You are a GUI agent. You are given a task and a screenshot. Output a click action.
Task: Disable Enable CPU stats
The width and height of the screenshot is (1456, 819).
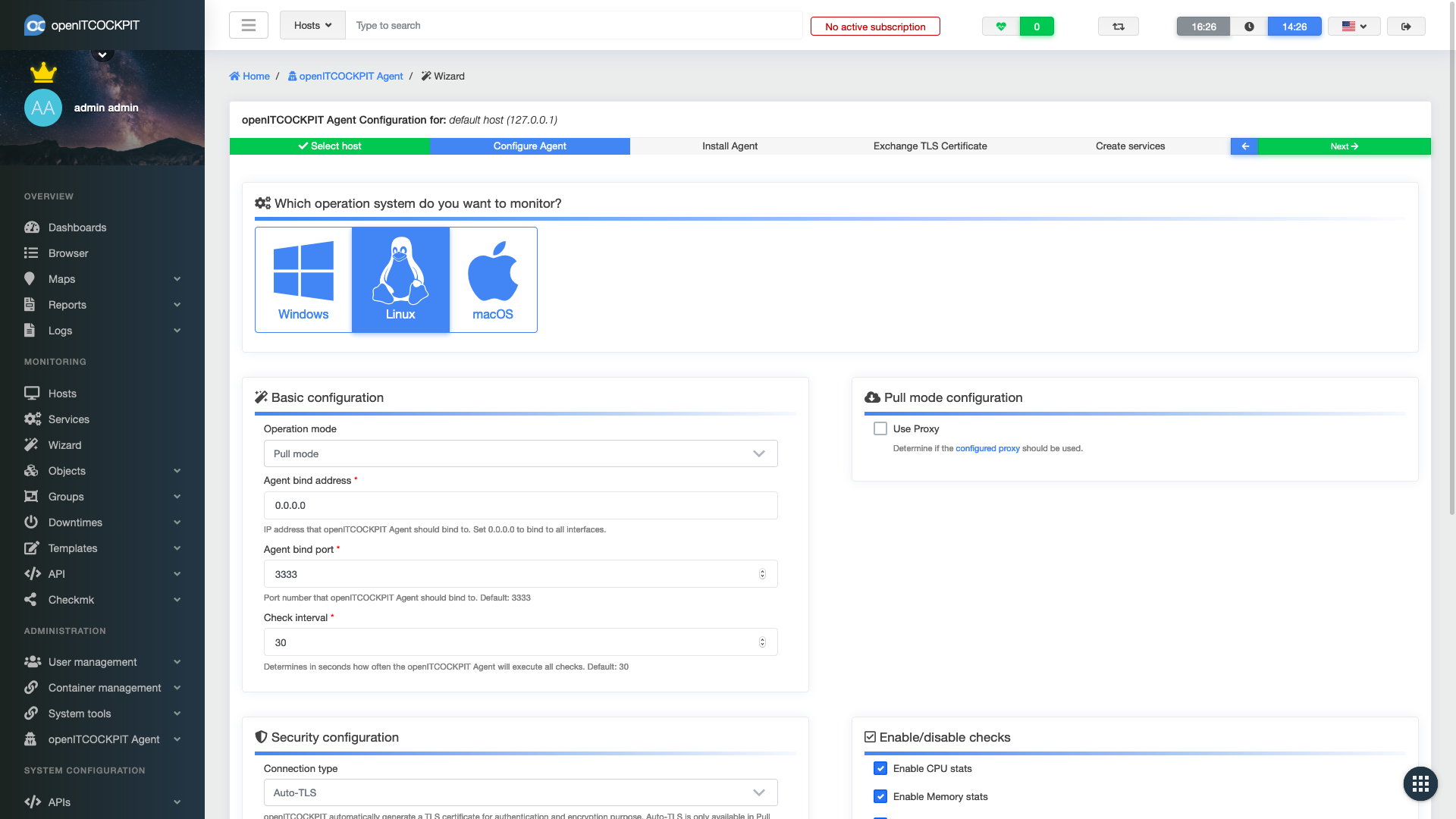[x=880, y=768]
